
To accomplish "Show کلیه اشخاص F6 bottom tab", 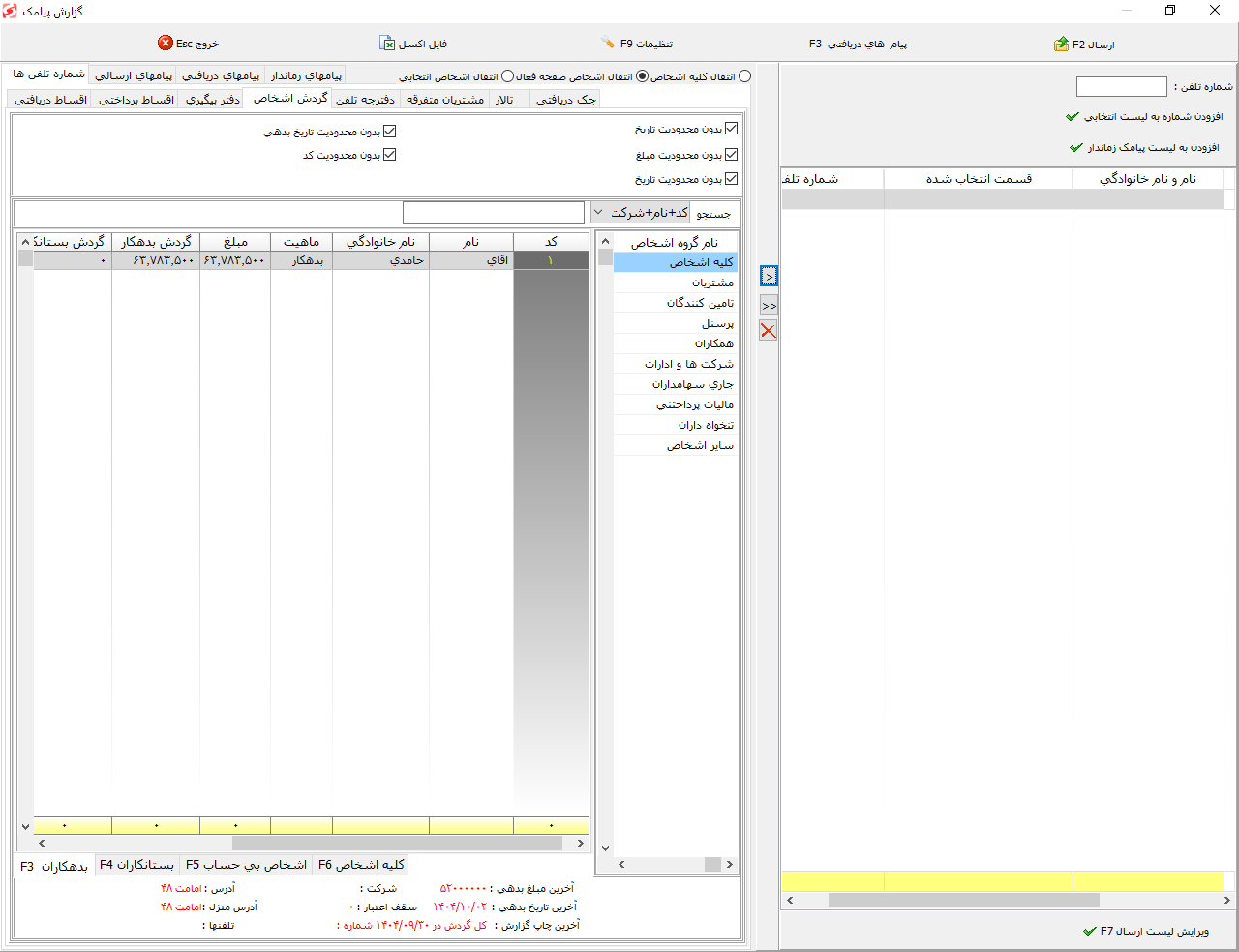I will point(361,865).
